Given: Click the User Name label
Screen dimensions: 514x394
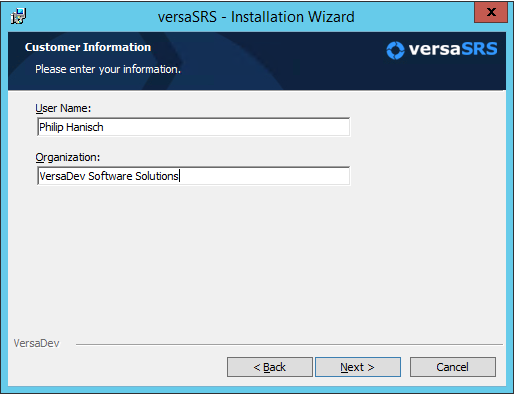Looking at the screenshot, I should pyautogui.click(x=63, y=108).
